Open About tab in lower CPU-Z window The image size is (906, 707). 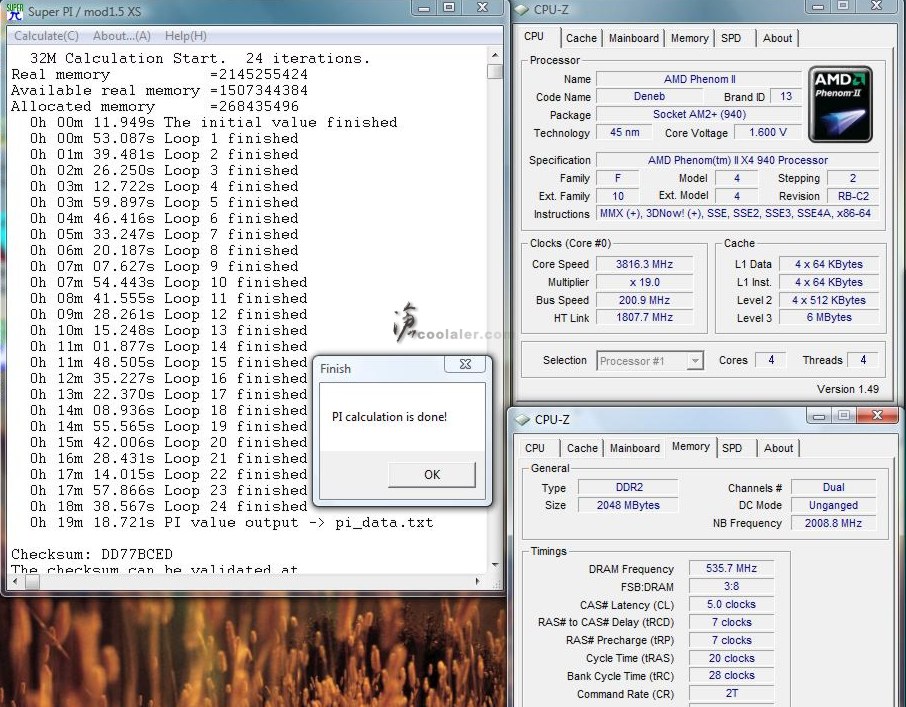tap(778, 448)
